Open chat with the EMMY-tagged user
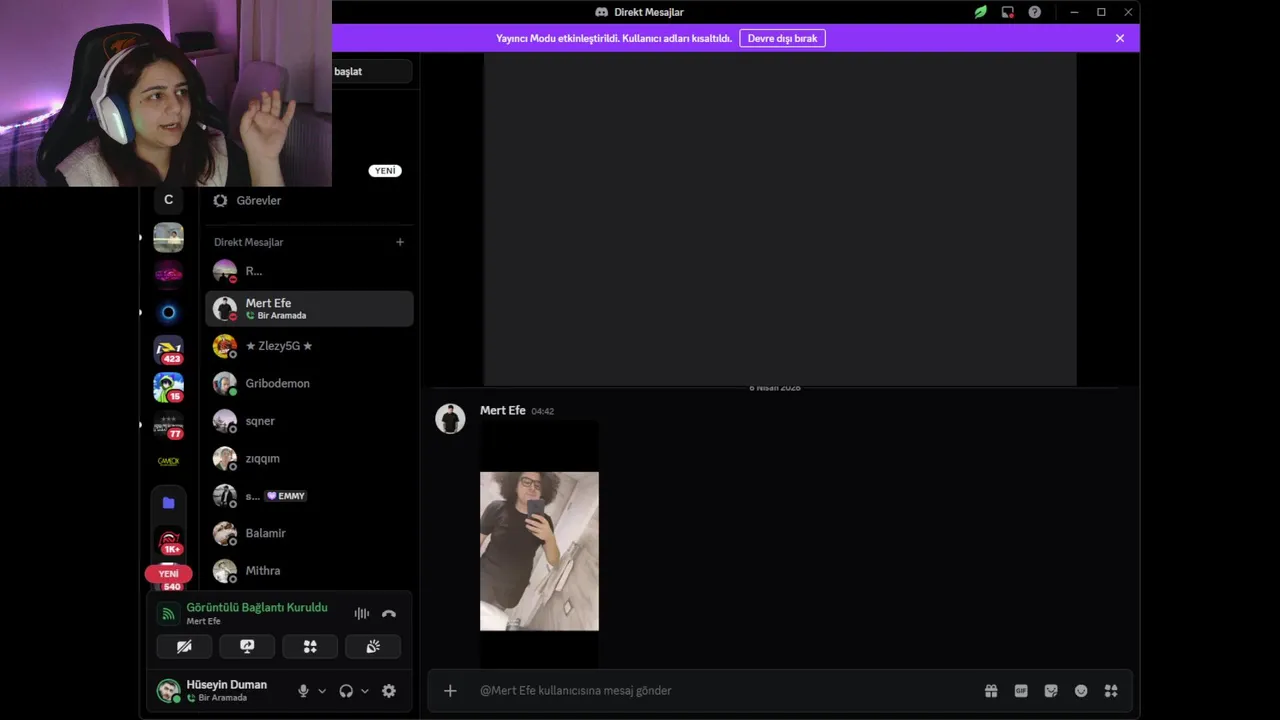Viewport: 1280px width, 720px height. point(309,496)
